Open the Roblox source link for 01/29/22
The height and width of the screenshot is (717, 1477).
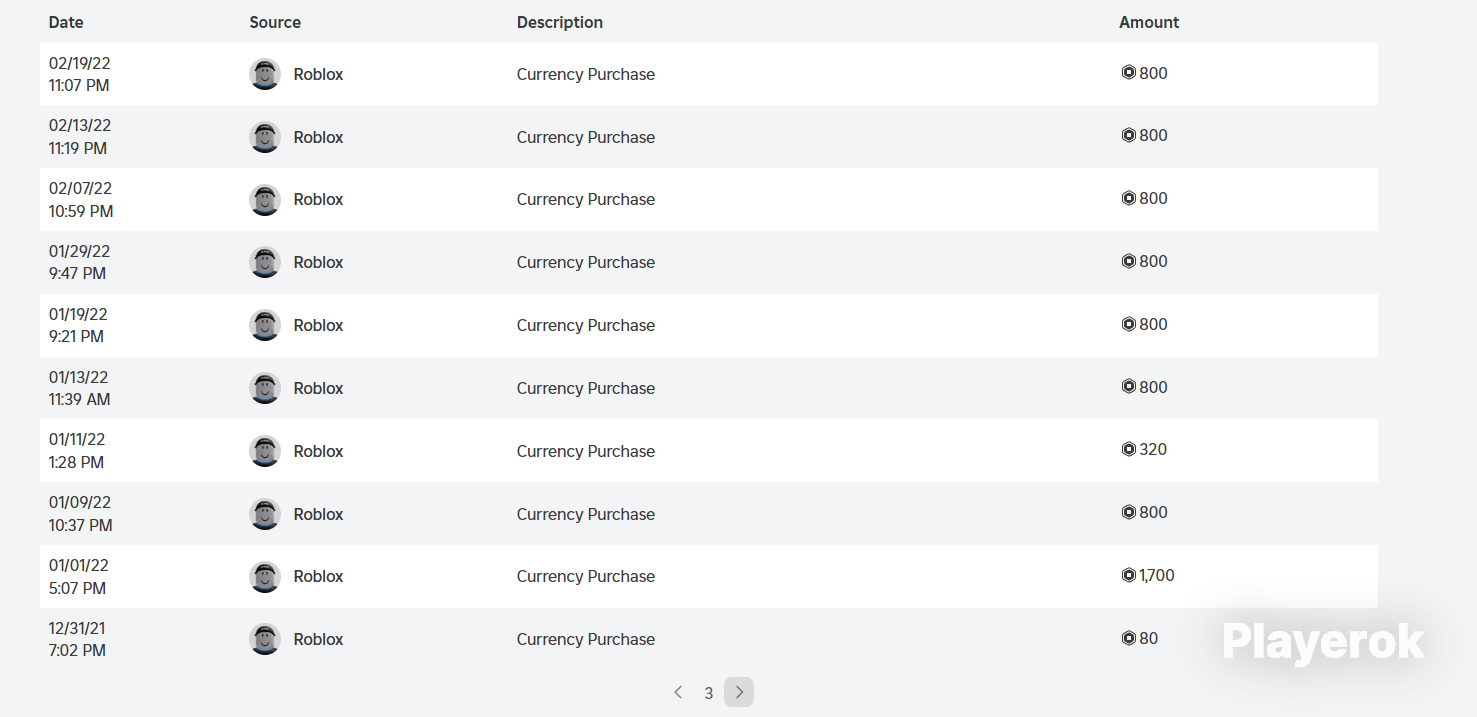[x=318, y=262]
